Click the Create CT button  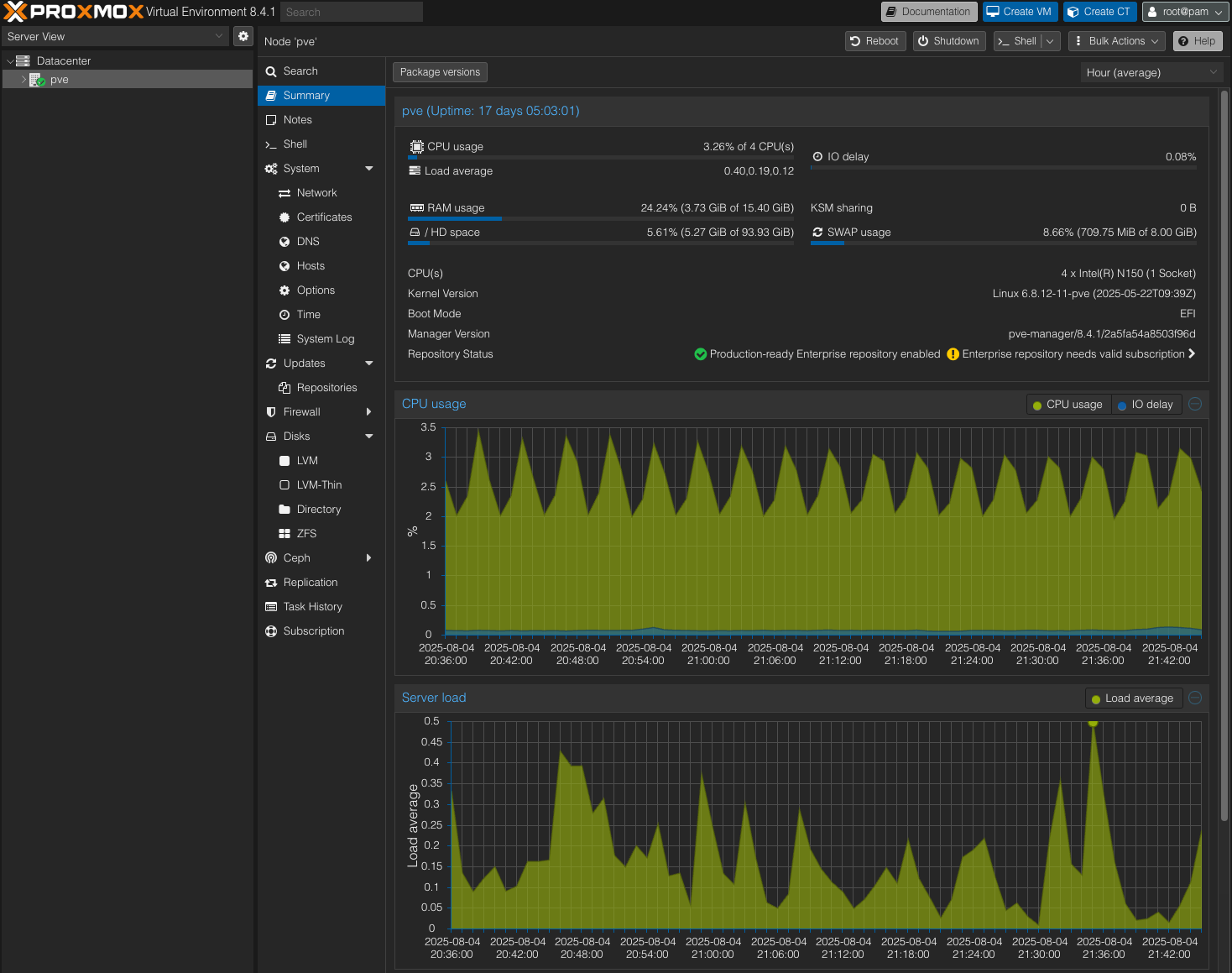[x=1099, y=12]
